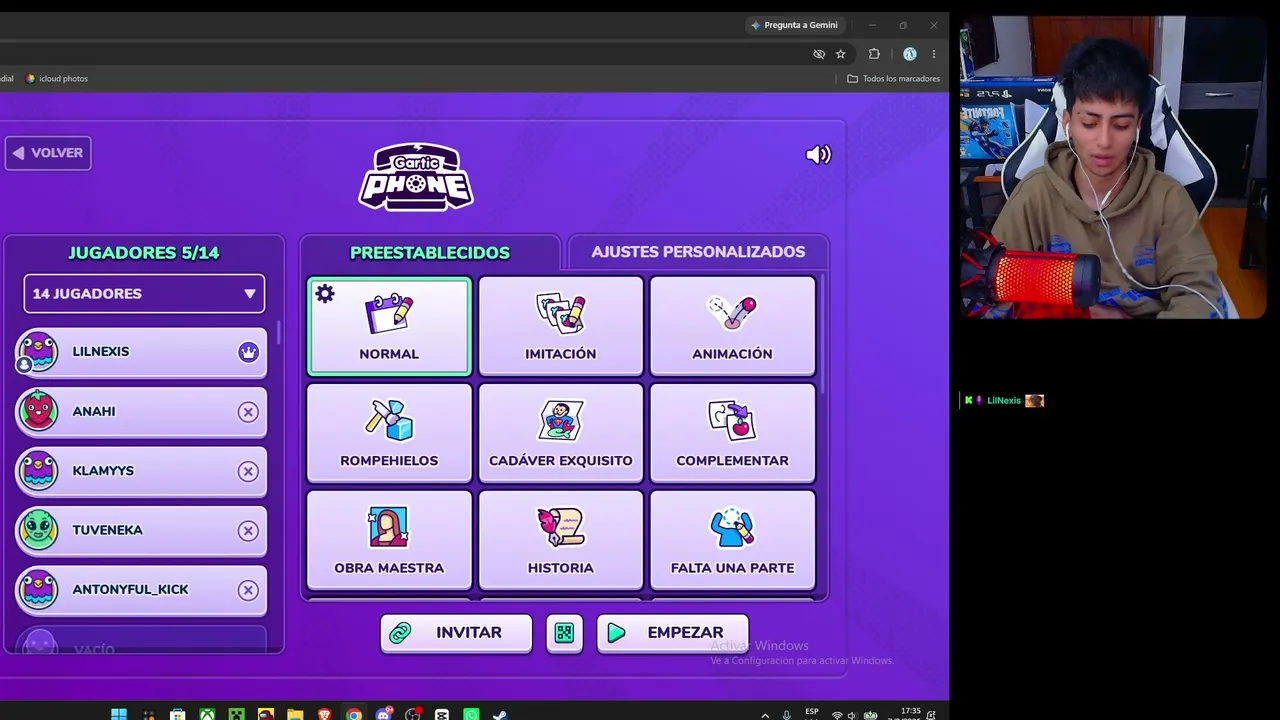Mute the Gartic Phone sound speaker icon

(x=818, y=154)
